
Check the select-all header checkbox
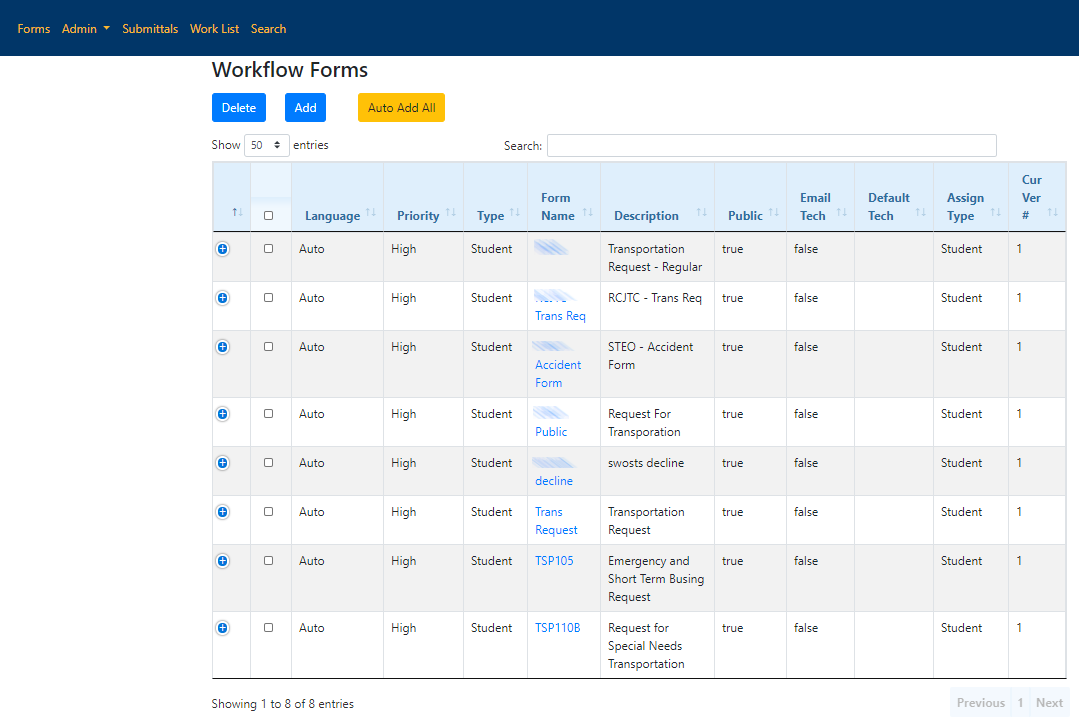(x=268, y=216)
